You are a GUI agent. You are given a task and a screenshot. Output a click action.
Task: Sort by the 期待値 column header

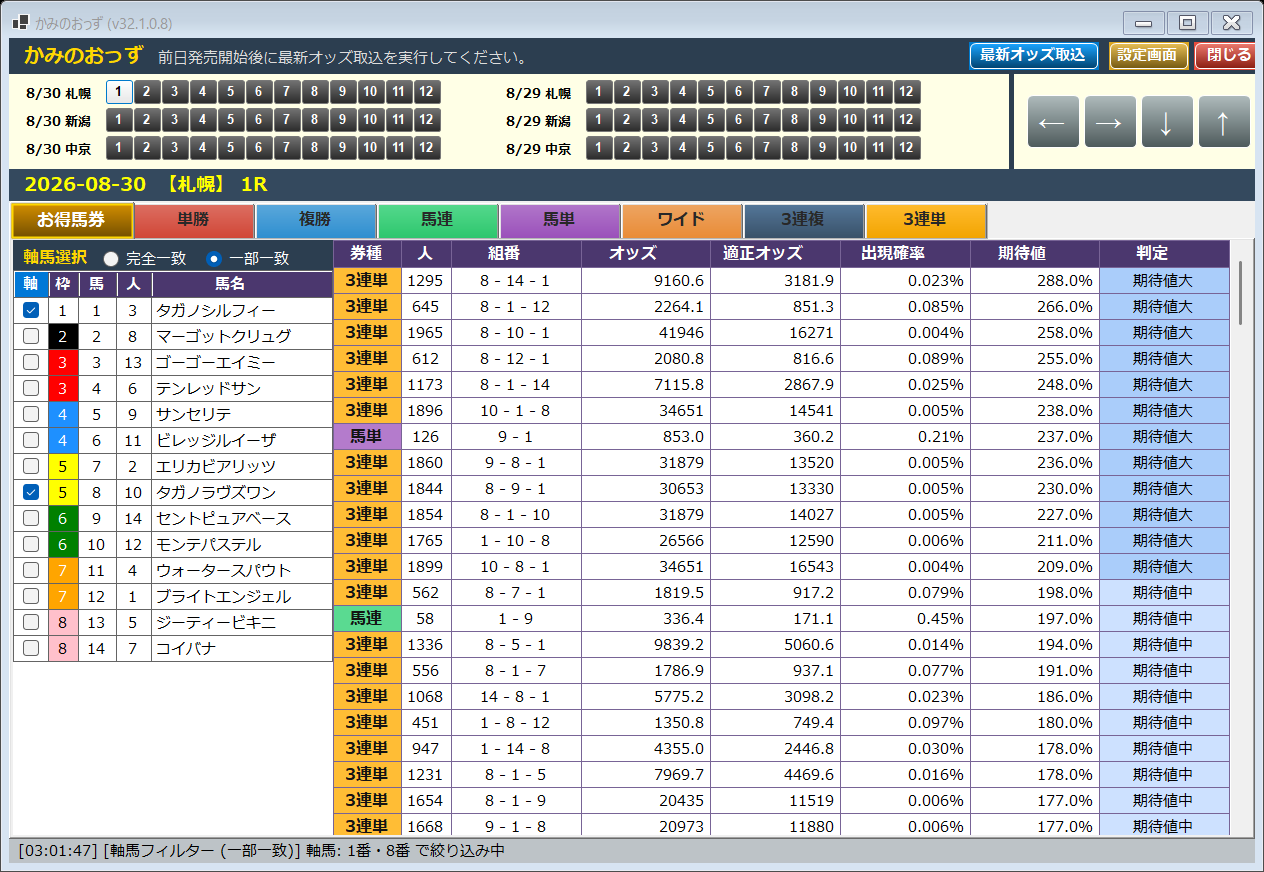tap(1035, 254)
